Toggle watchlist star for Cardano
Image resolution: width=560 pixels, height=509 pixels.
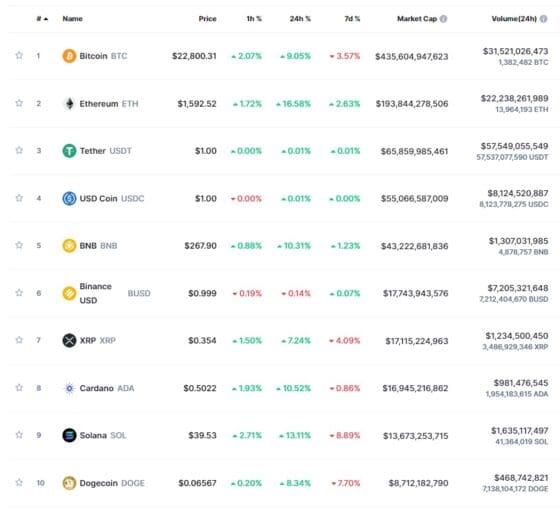(x=19, y=388)
